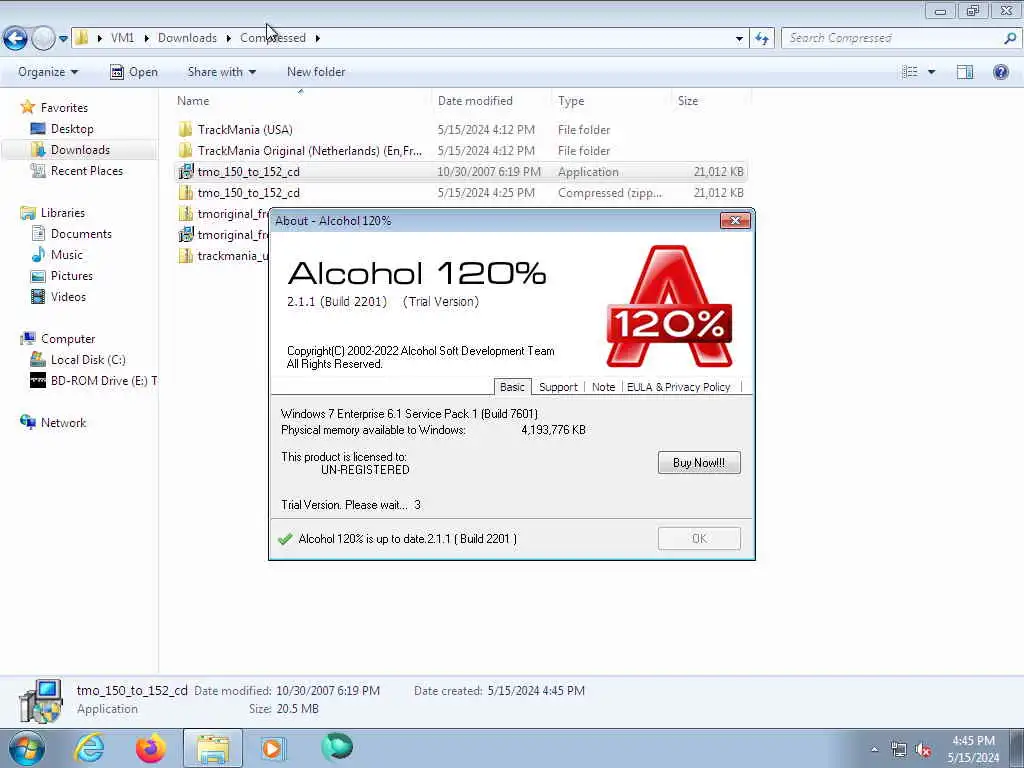Open the Music library
Viewport: 1024px width, 768px height.
[x=57, y=255]
